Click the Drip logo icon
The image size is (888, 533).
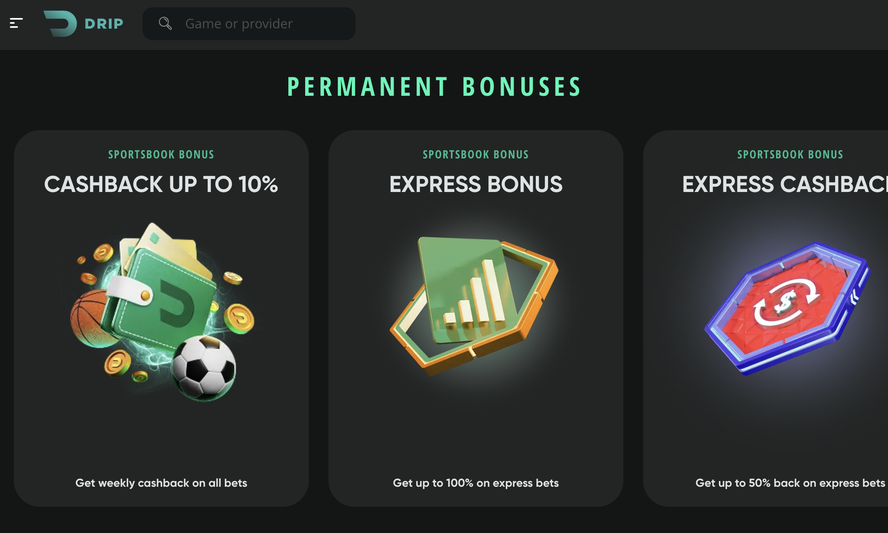pyautogui.click(x=60, y=24)
